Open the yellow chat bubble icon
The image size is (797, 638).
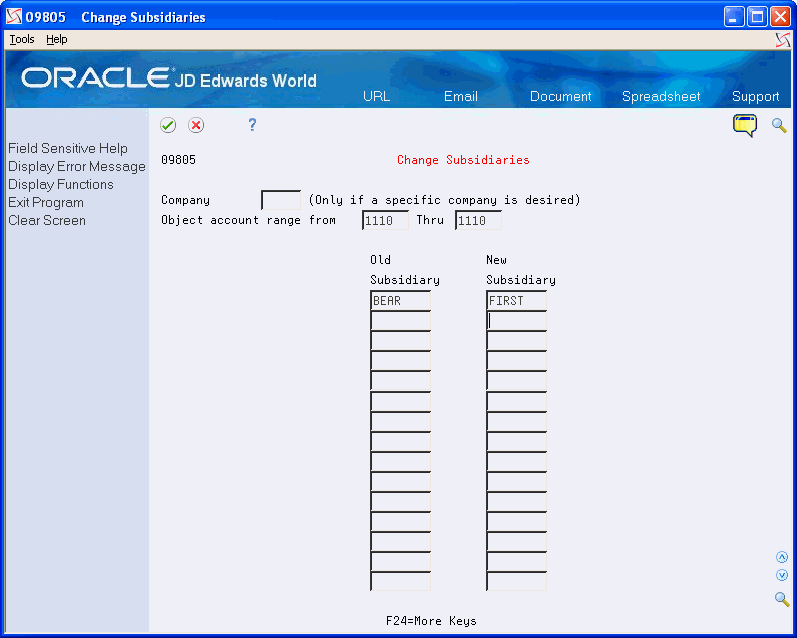tap(745, 125)
